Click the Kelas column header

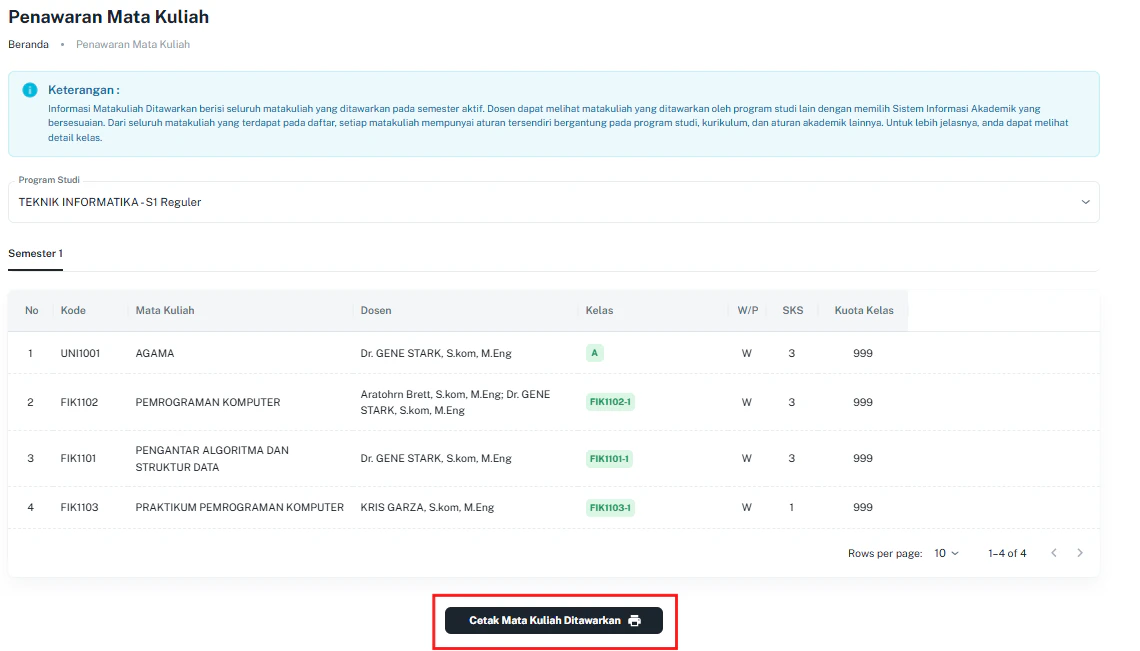(x=600, y=311)
